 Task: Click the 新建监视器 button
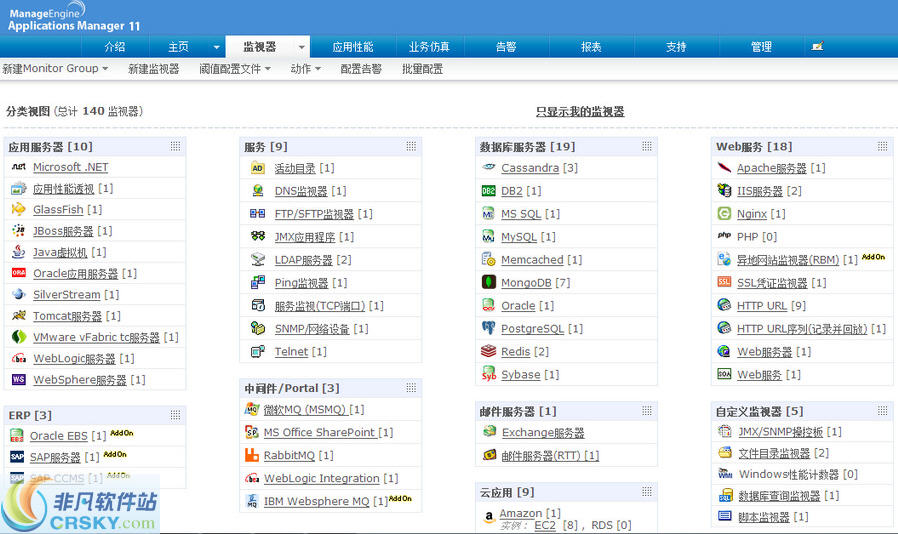pos(153,69)
